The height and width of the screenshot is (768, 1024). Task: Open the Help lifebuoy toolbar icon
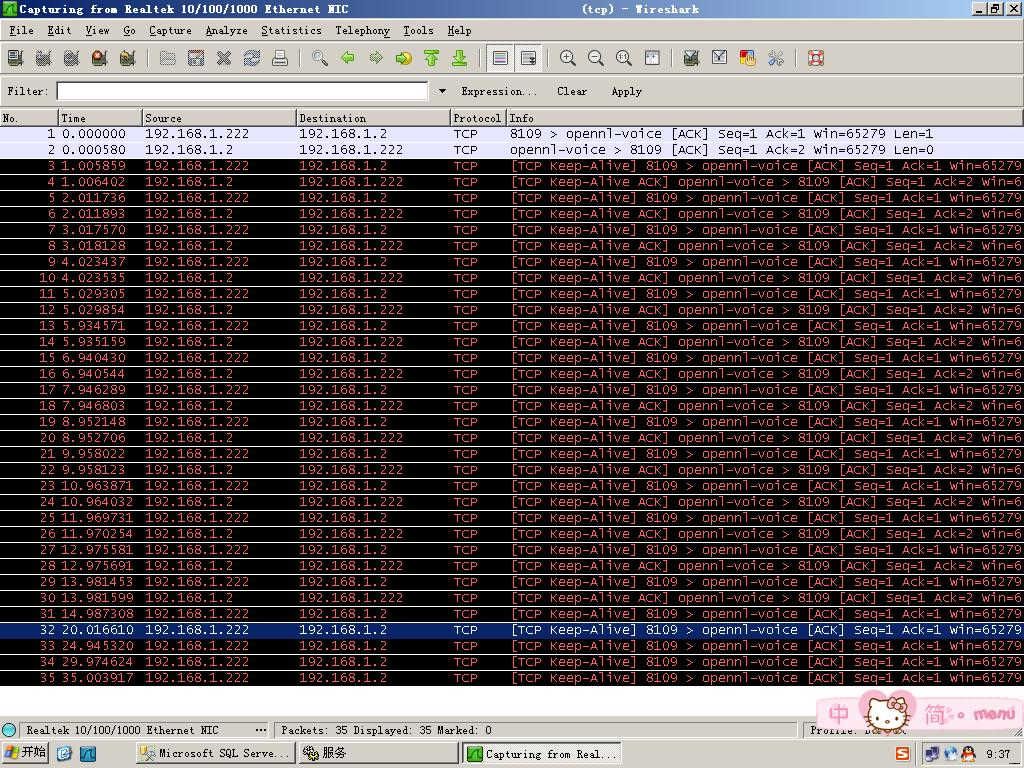(x=815, y=59)
